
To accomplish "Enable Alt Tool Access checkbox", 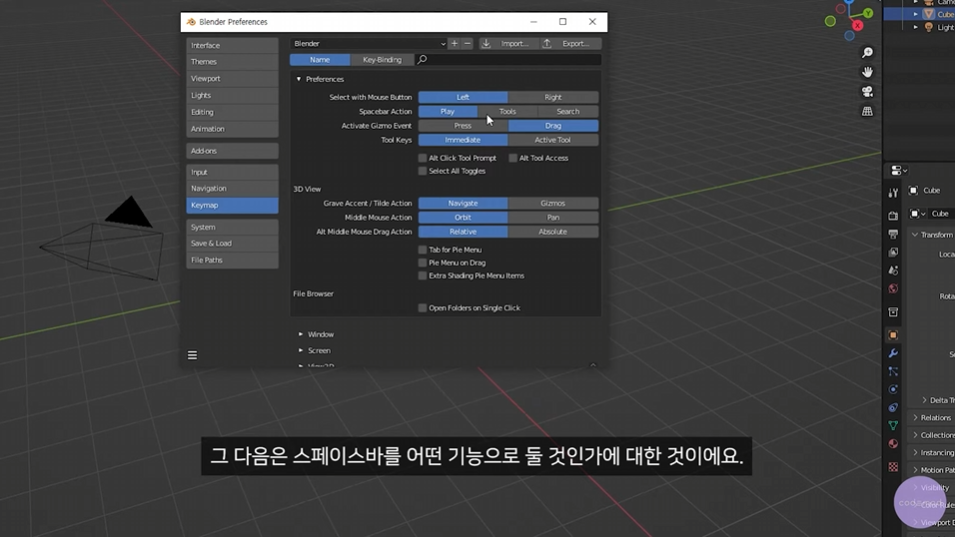I will (513, 158).
